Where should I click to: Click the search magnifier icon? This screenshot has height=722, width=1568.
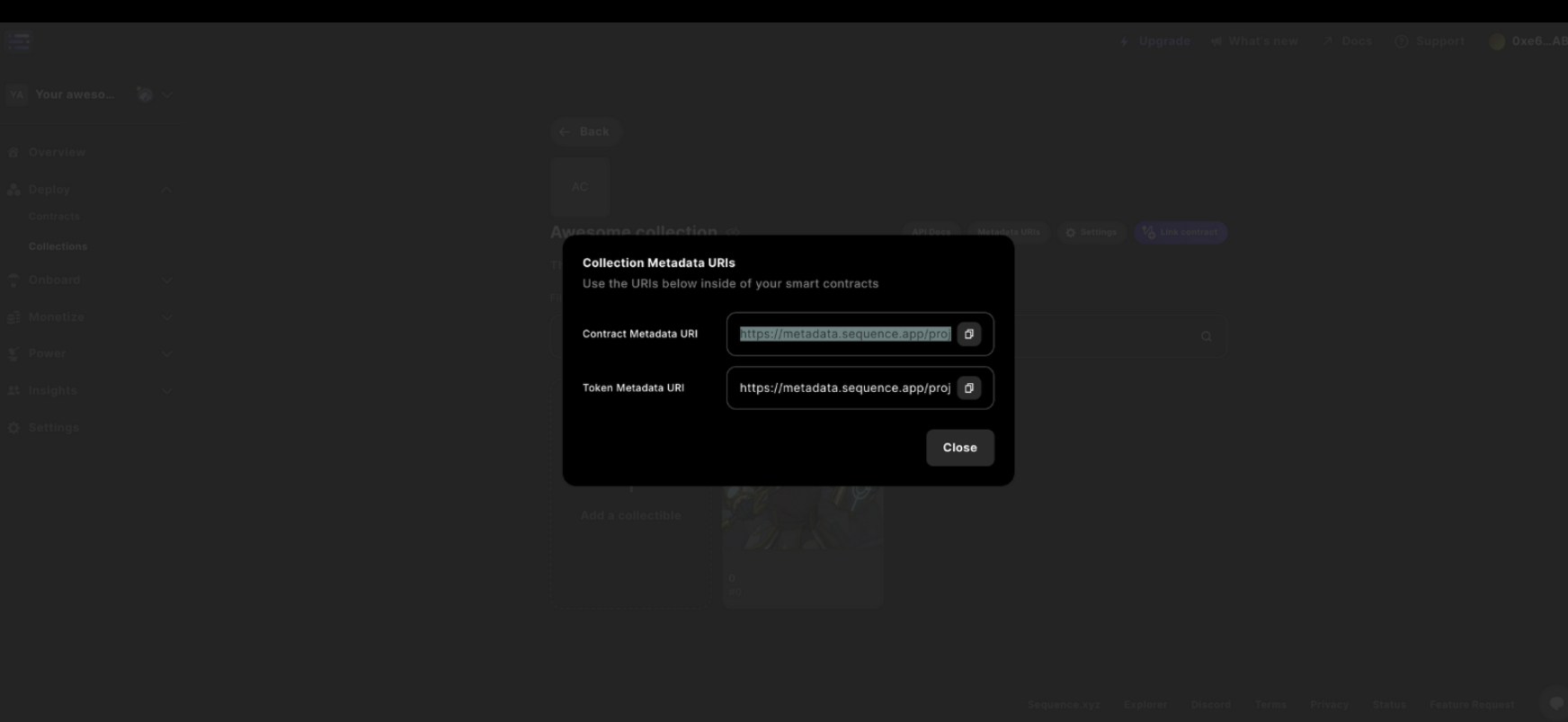(x=1207, y=336)
